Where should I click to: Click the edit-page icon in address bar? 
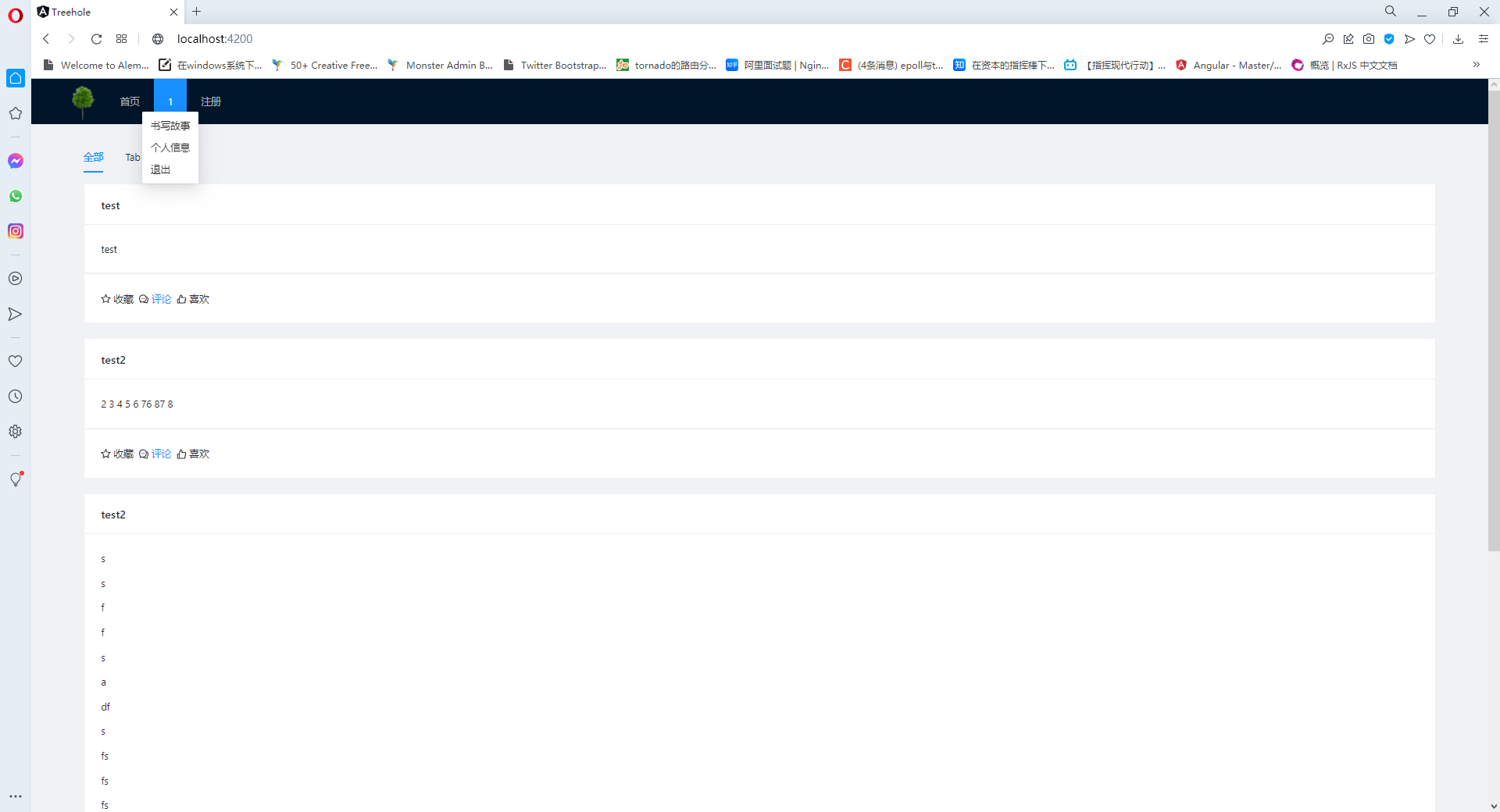click(1348, 39)
